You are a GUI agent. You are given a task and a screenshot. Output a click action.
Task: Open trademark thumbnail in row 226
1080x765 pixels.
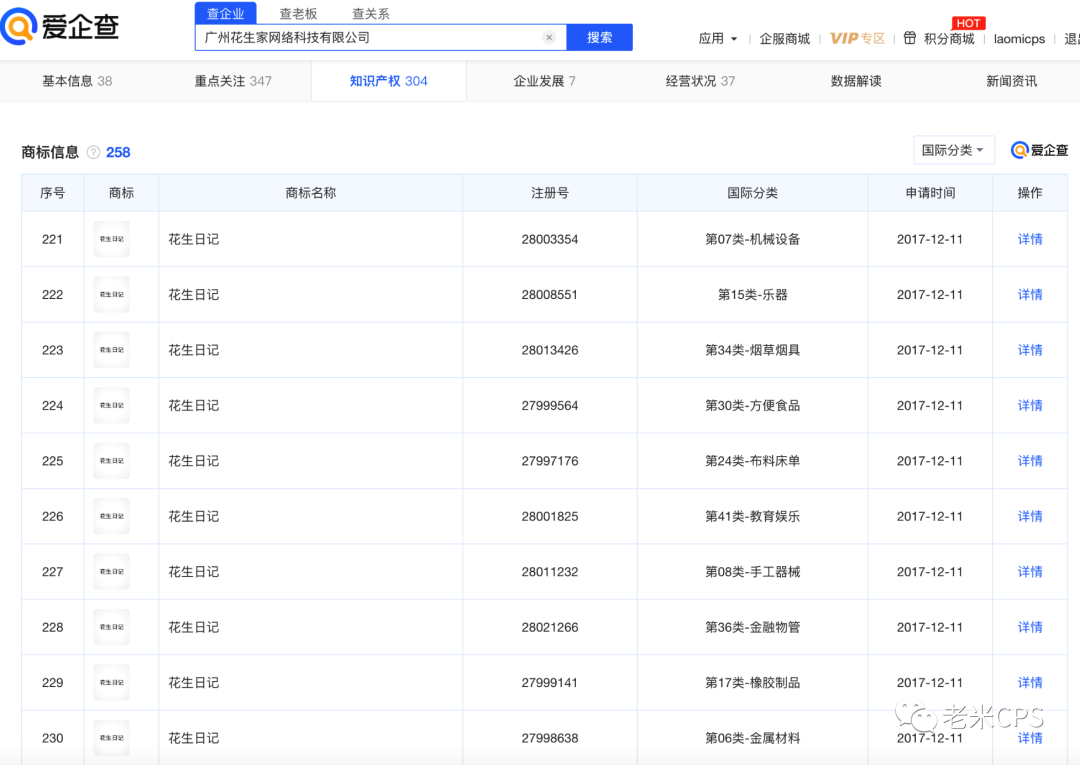point(112,516)
